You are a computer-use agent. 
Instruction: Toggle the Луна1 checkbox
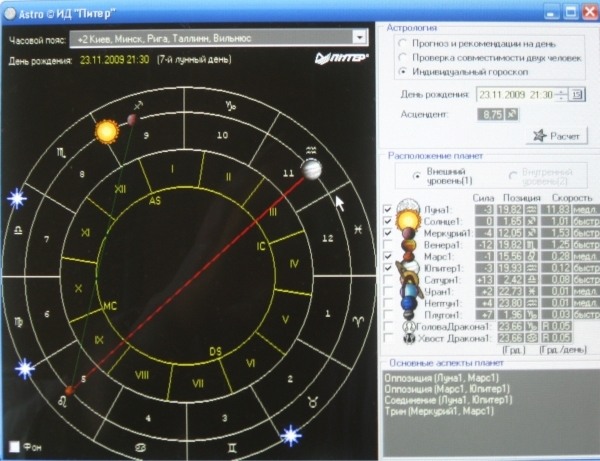pyautogui.click(x=387, y=209)
